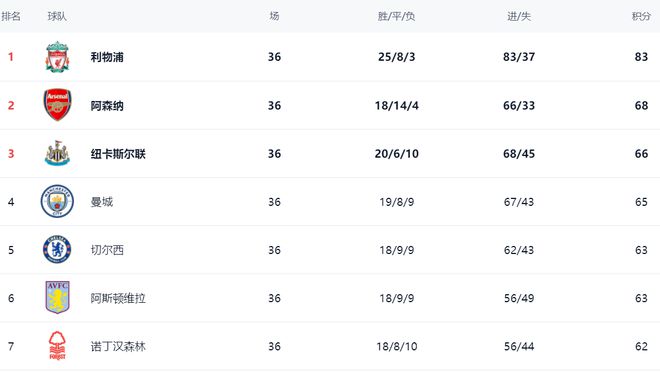The width and height of the screenshot is (660, 375).
Task: Click the 进/失 column header
Action: pos(519,16)
